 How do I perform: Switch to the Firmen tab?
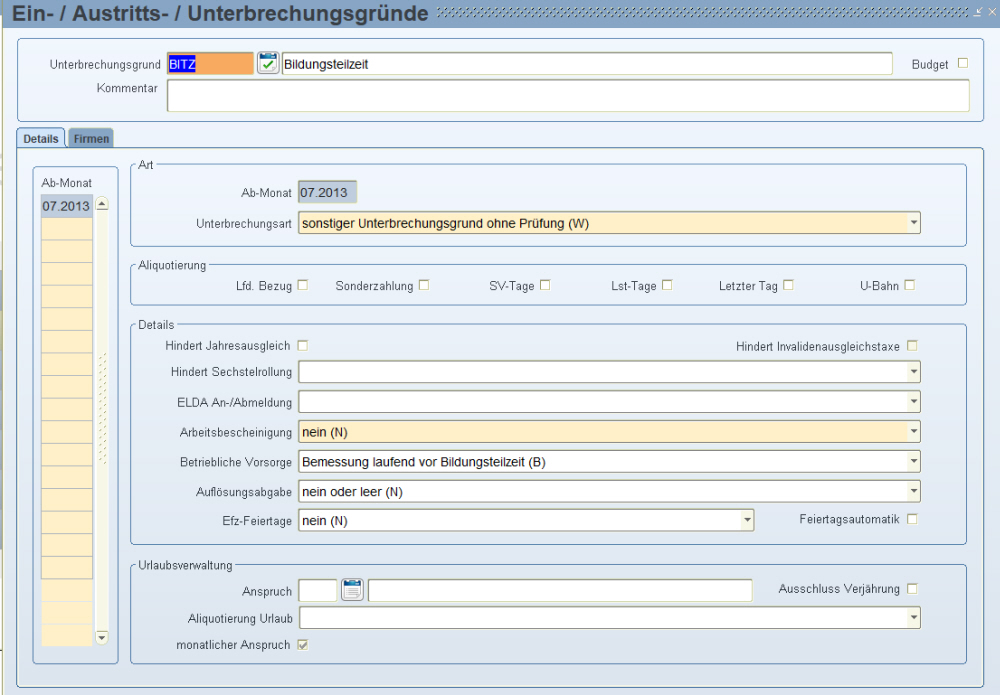91,138
